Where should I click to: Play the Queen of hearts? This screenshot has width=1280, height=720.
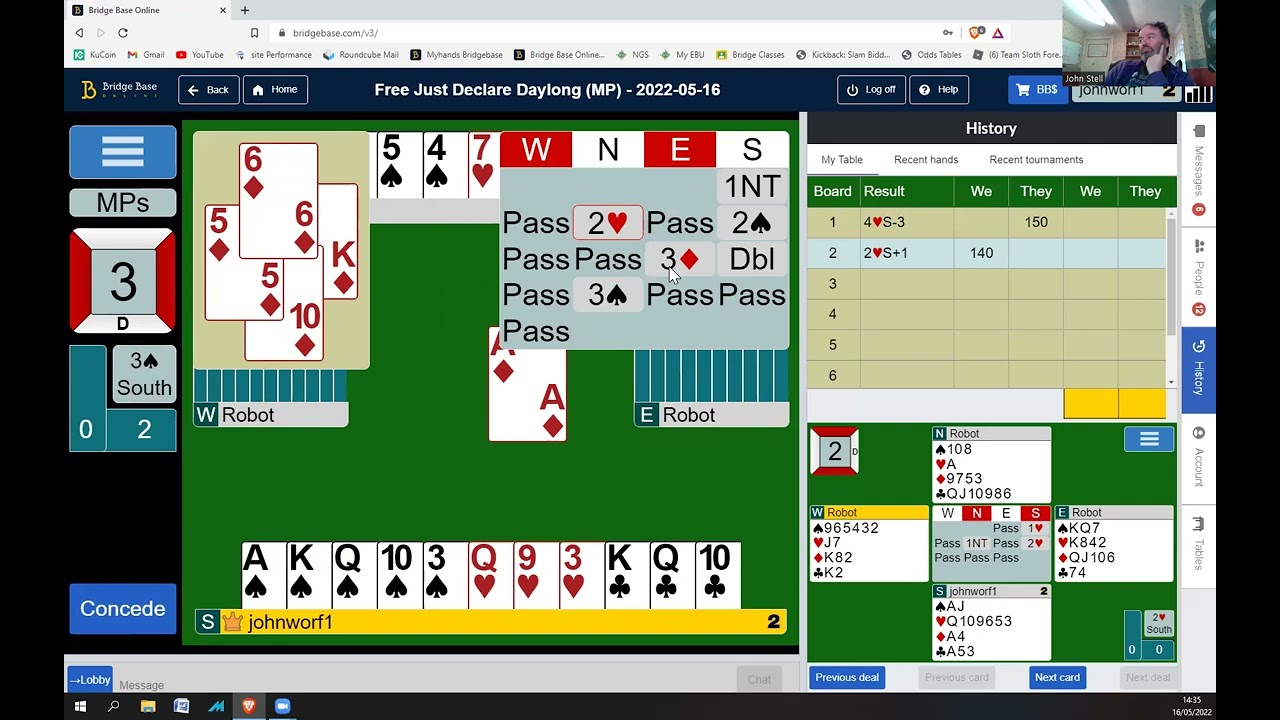pyautogui.click(x=489, y=575)
